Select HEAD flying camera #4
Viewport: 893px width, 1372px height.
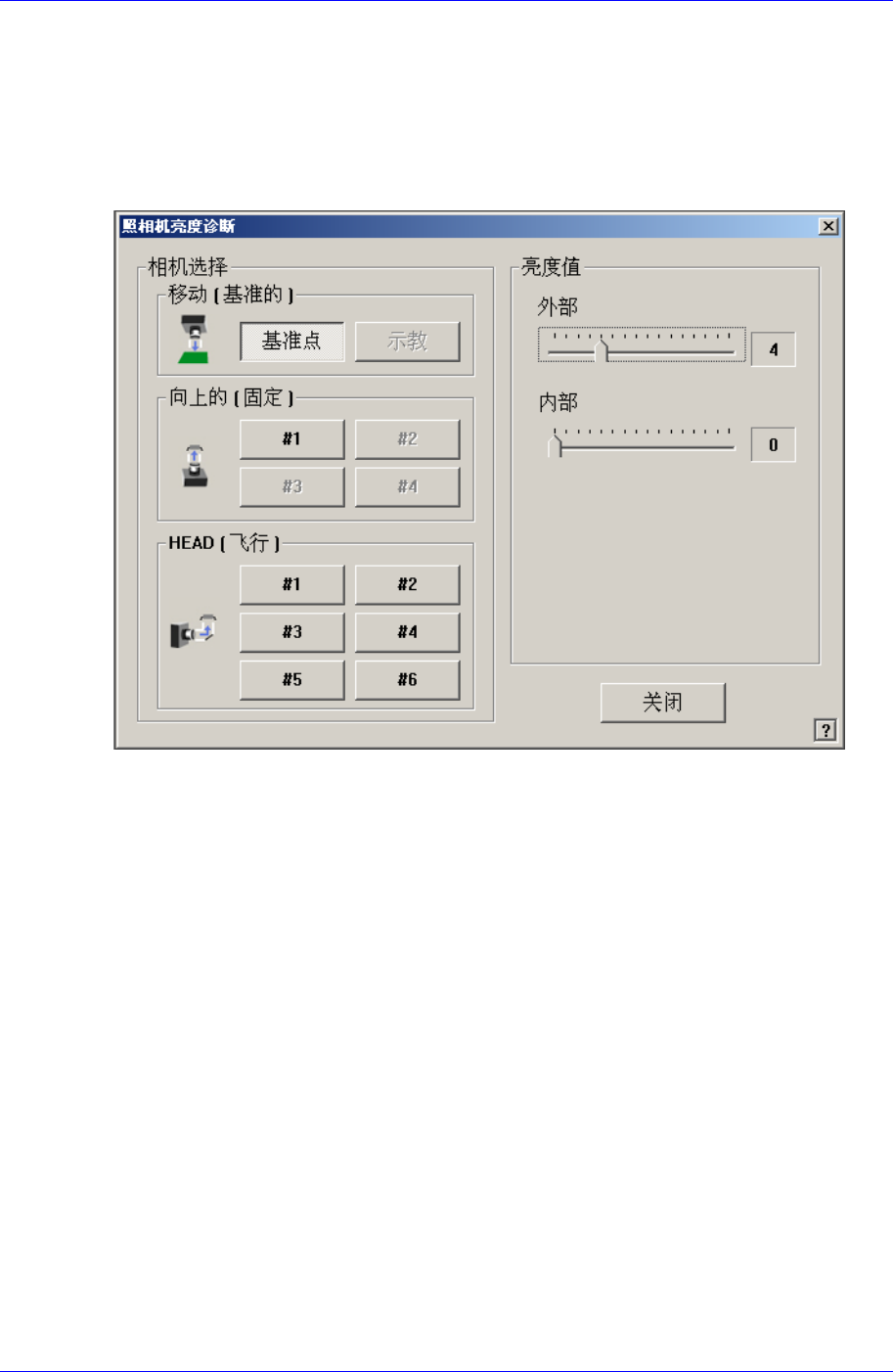[407, 632]
